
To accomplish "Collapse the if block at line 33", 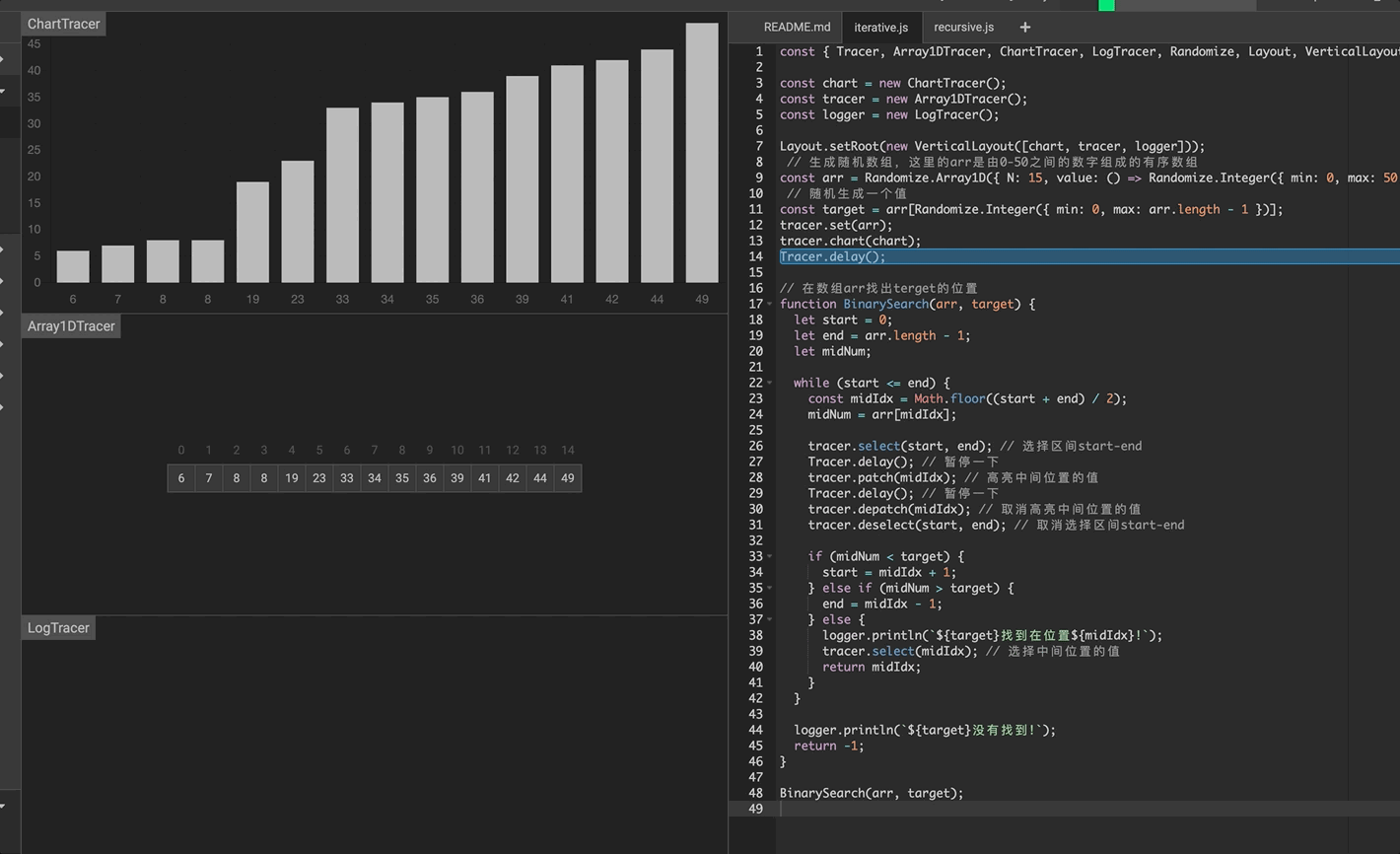I will point(770,556).
